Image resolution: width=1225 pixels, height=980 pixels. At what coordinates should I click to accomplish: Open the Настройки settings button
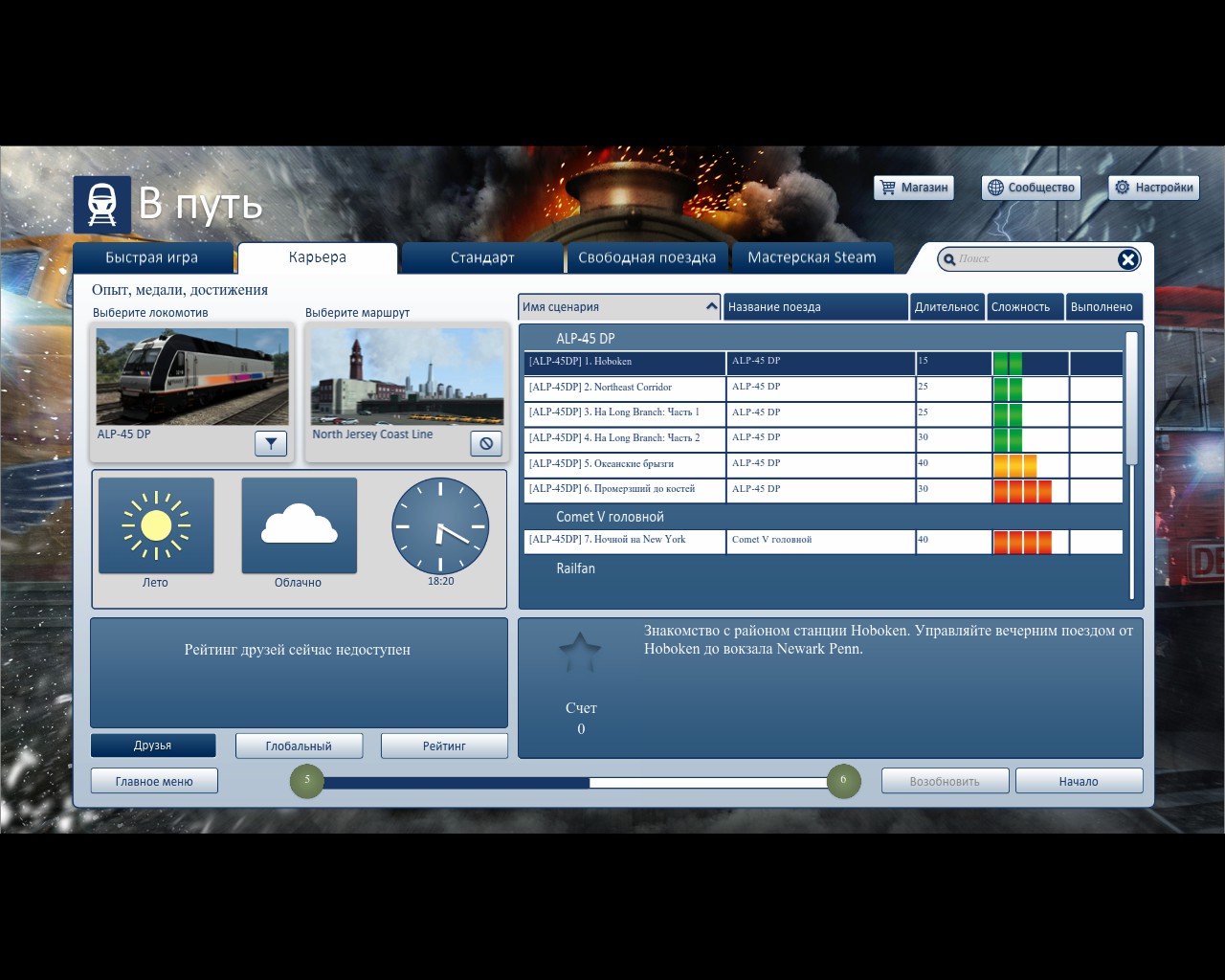(1153, 188)
